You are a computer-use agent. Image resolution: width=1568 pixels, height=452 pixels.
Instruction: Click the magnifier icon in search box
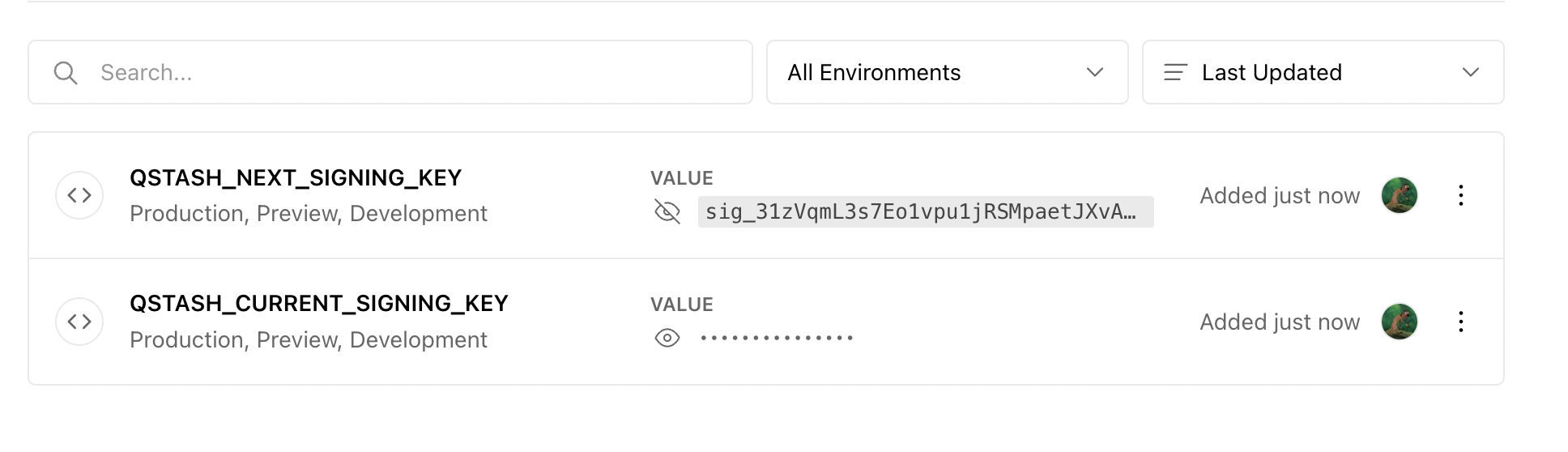tap(66, 73)
